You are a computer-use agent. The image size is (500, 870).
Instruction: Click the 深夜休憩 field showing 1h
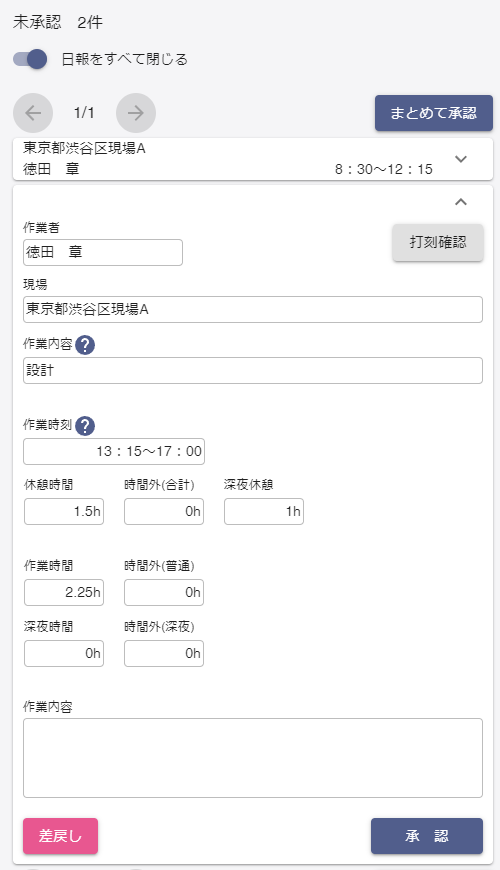[264, 512]
